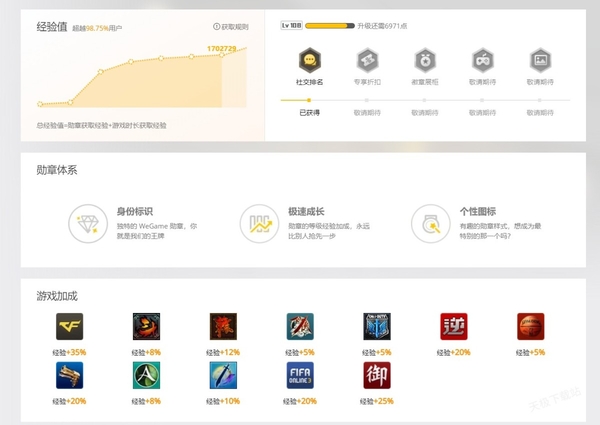The width and height of the screenshot is (600, 425).
Task: Select the FIFA Online 3 game icon
Action: (x=300, y=375)
